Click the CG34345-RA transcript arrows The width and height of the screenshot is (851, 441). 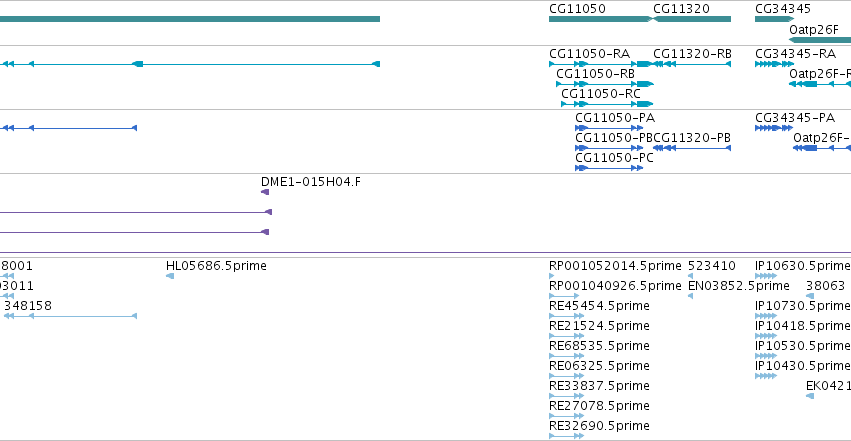pos(774,64)
